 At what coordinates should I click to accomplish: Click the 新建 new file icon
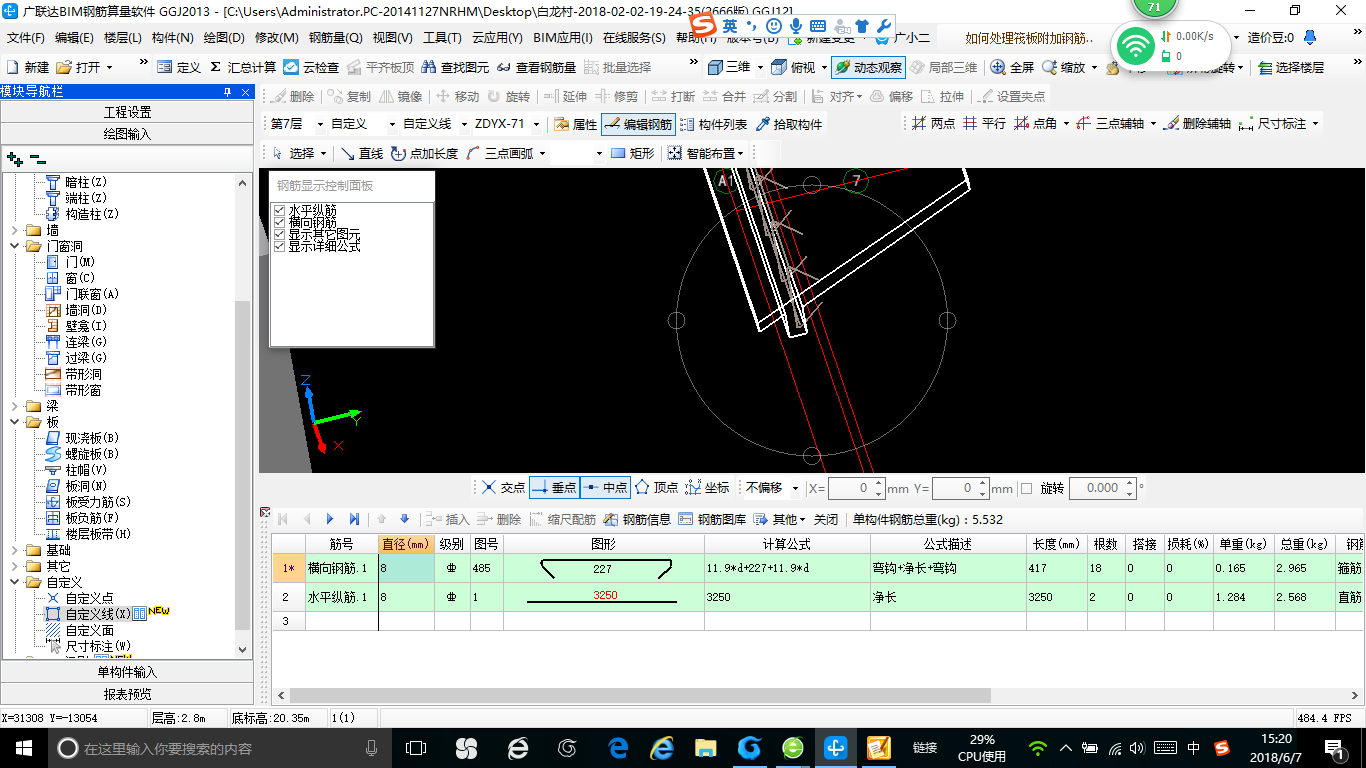tap(28, 67)
